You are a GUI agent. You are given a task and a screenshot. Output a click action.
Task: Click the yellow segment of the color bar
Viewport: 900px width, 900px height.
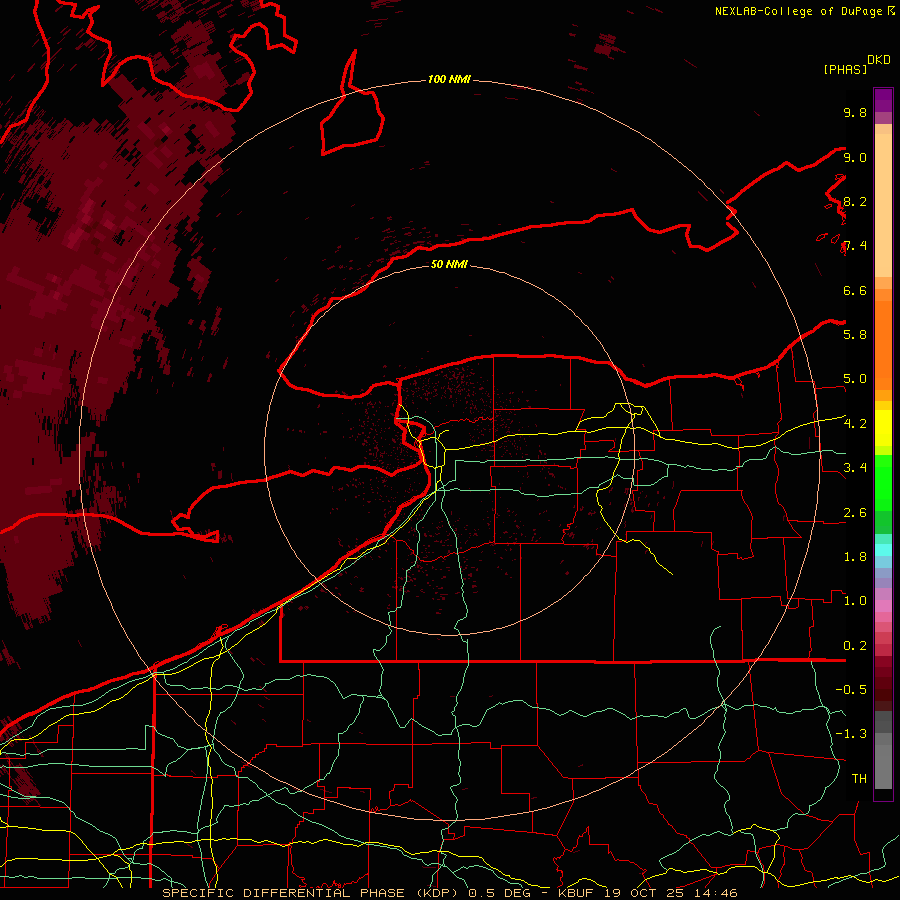pyautogui.click(x=883, y=428)
